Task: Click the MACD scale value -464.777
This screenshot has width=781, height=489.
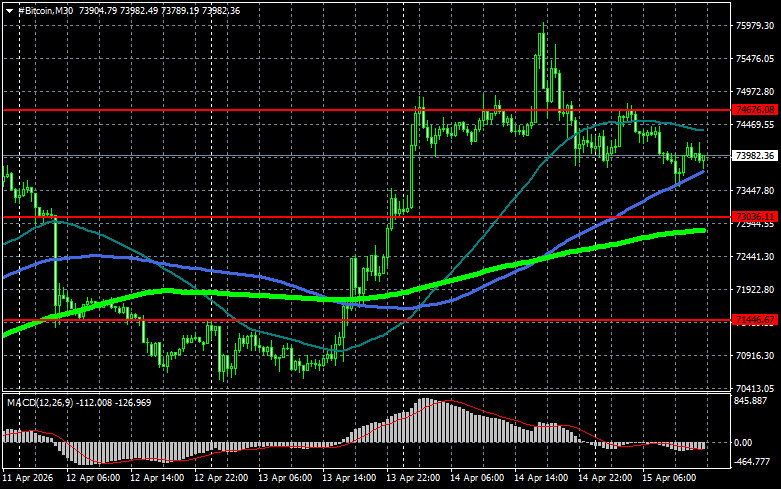Action: click(x=752, y=462)
